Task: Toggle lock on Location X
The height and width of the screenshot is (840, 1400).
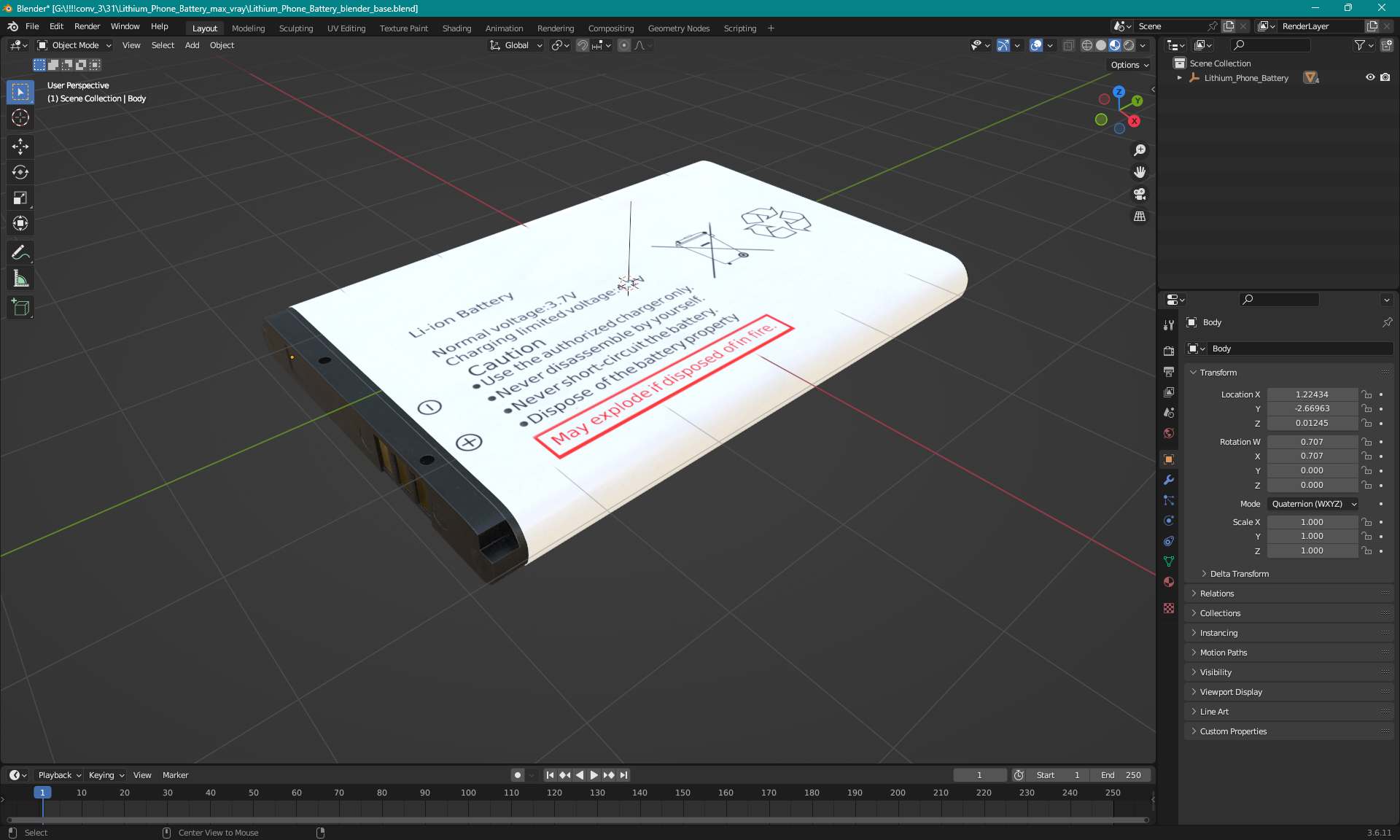Action: pos(1367,394)
